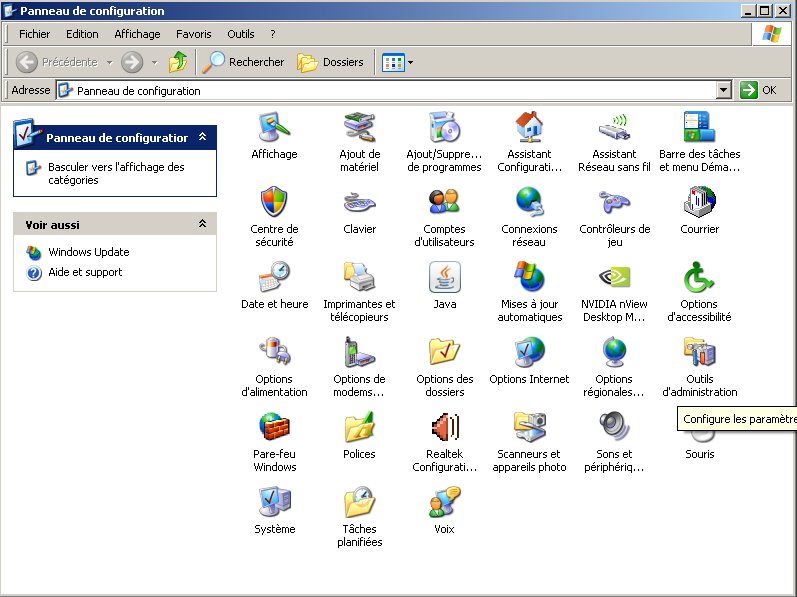
Task: Click the green OK go button
Action: (758, 90)
